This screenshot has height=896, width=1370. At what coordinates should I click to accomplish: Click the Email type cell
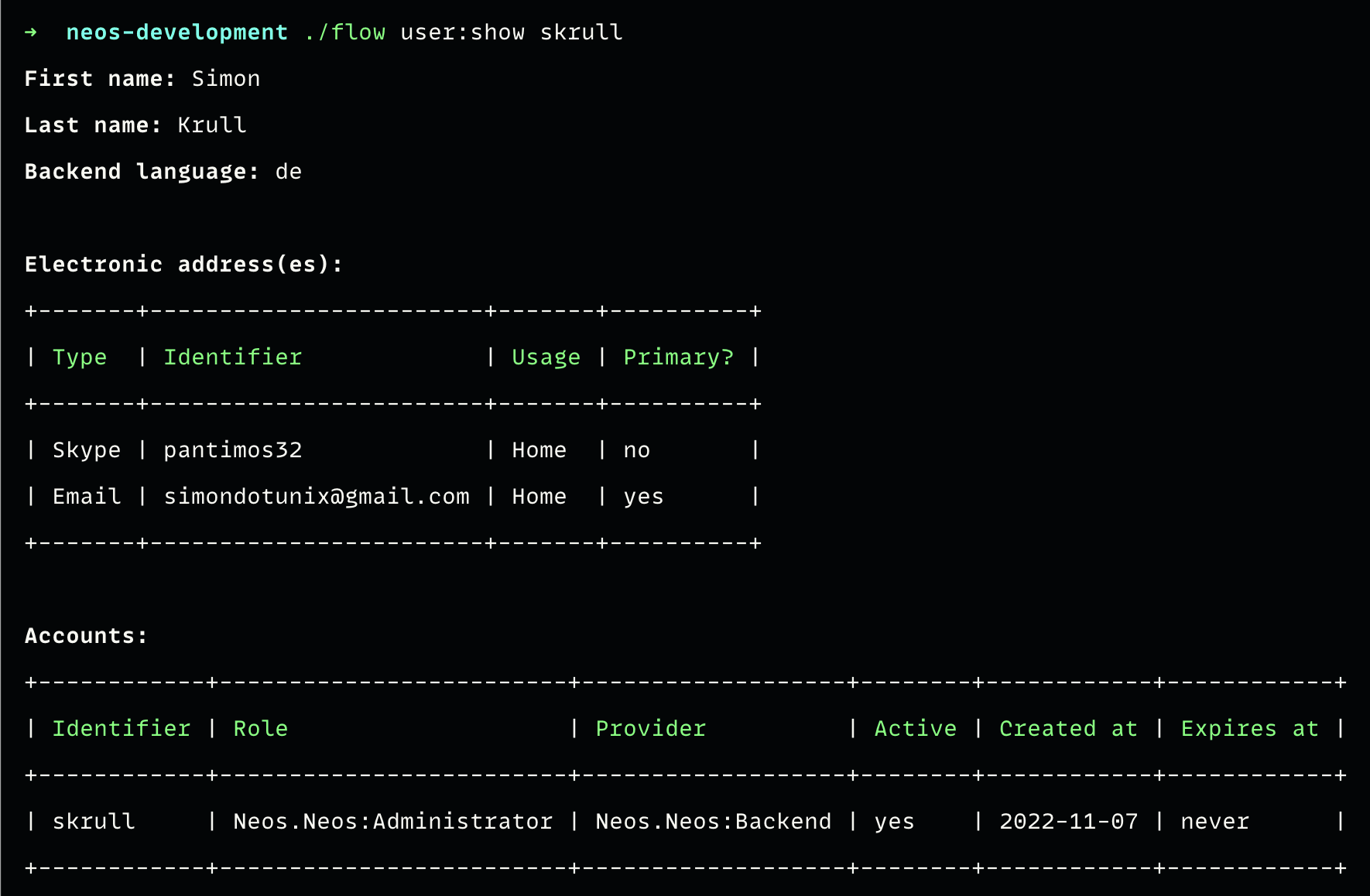coord(87,497)
